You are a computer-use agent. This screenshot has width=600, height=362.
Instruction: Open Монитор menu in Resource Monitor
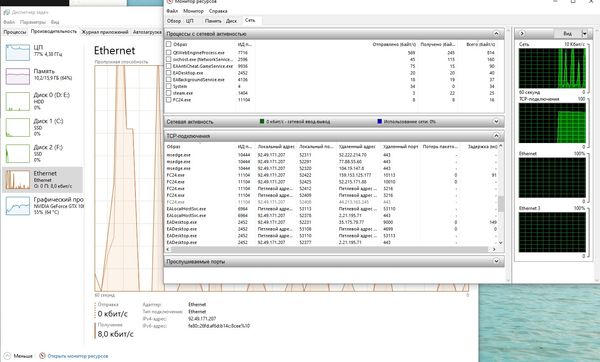pyautogui.click(x=194, y=11)
